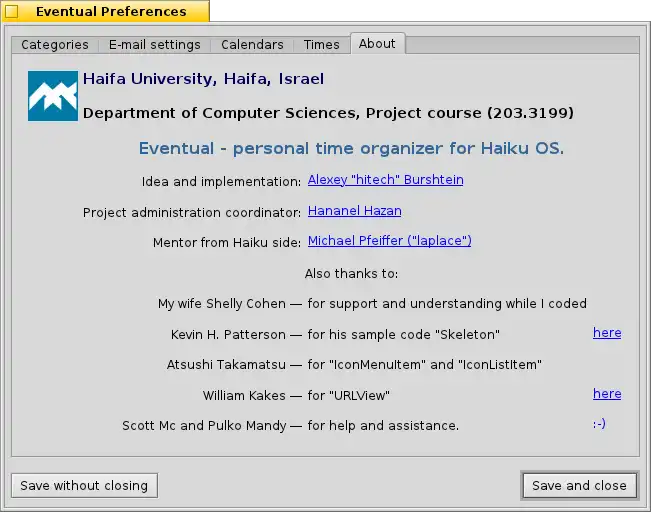The height and width of the screenshot is (512, 651).
Task: Click Save without closing button
Action: tap(84, 485)
